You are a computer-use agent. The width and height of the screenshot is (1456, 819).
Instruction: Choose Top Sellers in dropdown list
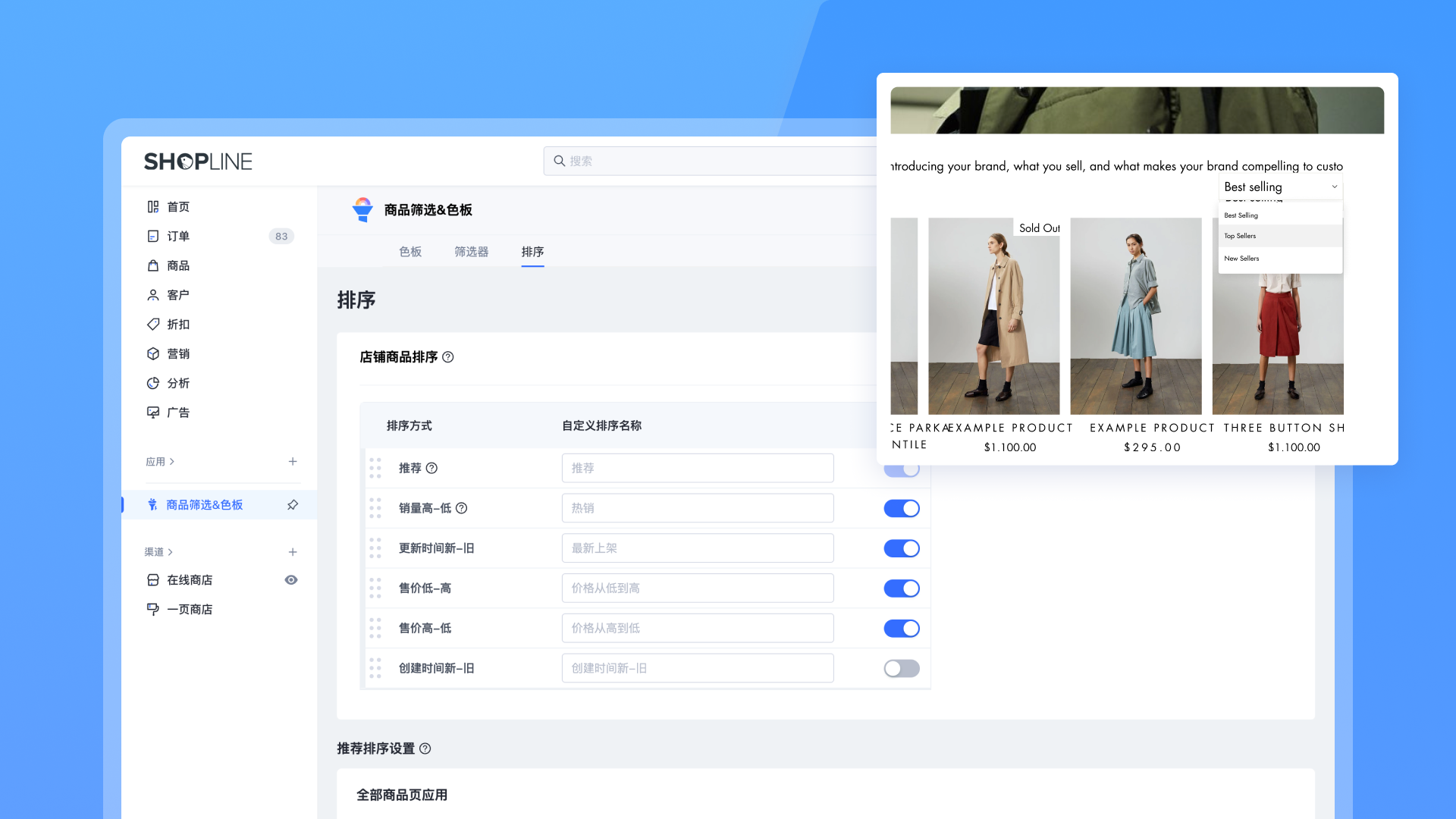(x=1241, y=236)
